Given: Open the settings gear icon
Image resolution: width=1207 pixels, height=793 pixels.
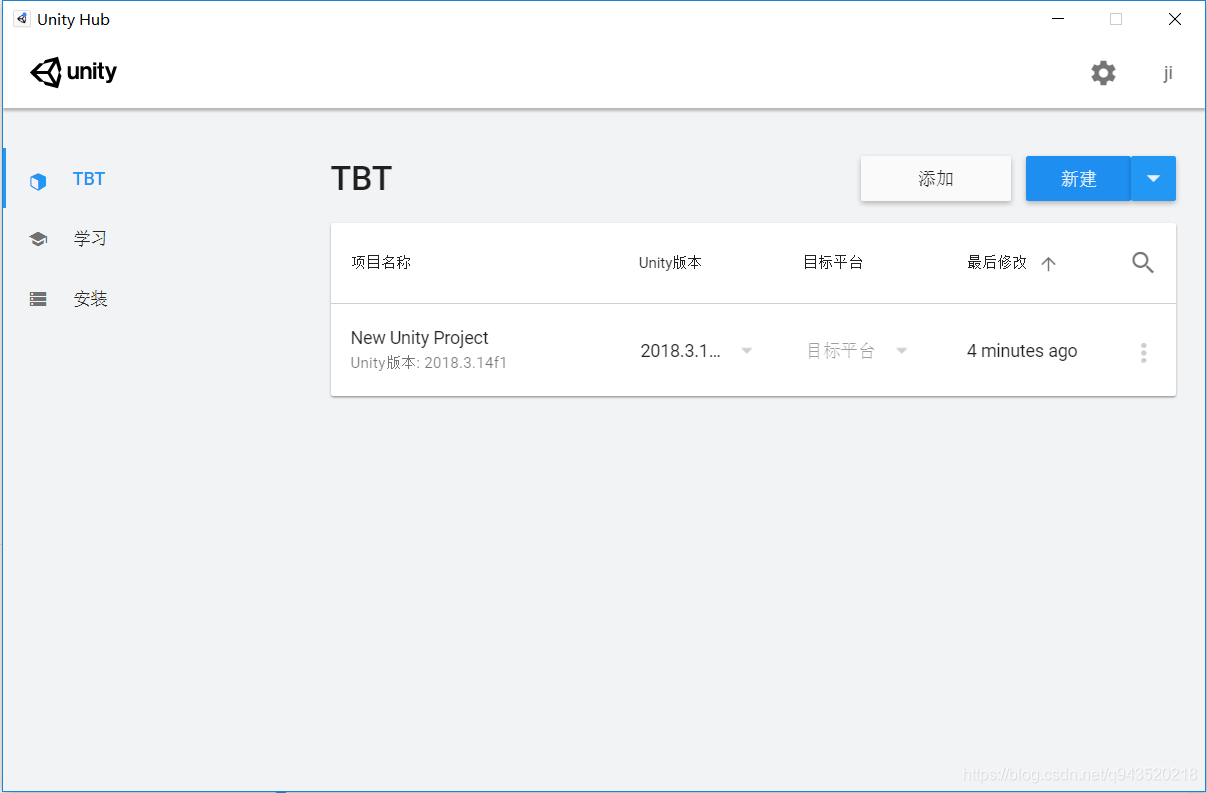Looking at the screenshot, I should 1103,73.
